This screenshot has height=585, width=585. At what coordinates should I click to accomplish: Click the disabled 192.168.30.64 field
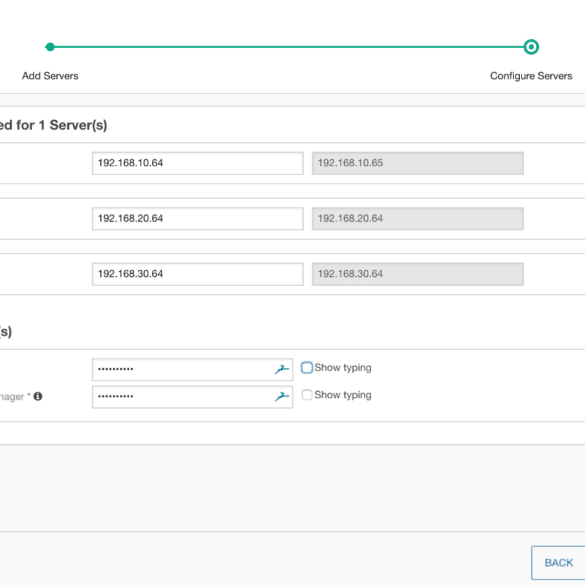coord(418,274)
